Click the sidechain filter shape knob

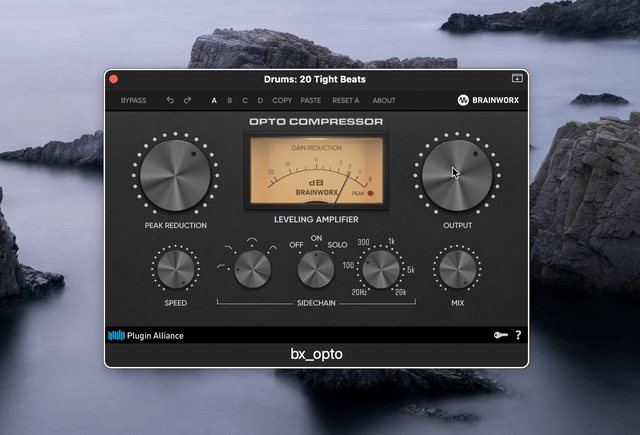tap(252, 269)
